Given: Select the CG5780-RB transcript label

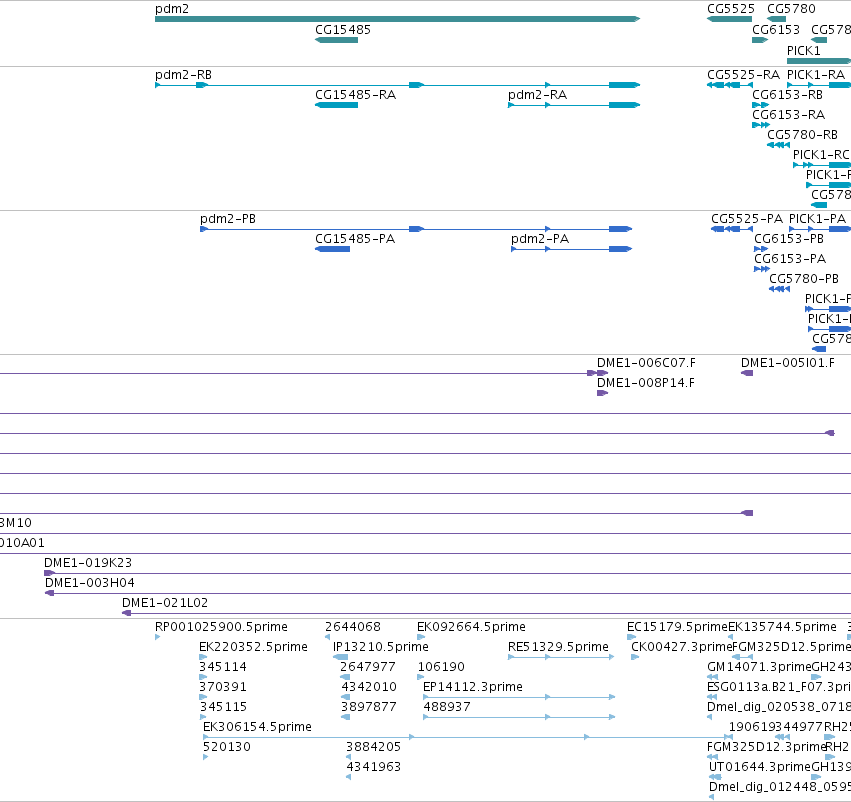Looking at the screenshot, I should pyautogui.click(x=802, y=135).
